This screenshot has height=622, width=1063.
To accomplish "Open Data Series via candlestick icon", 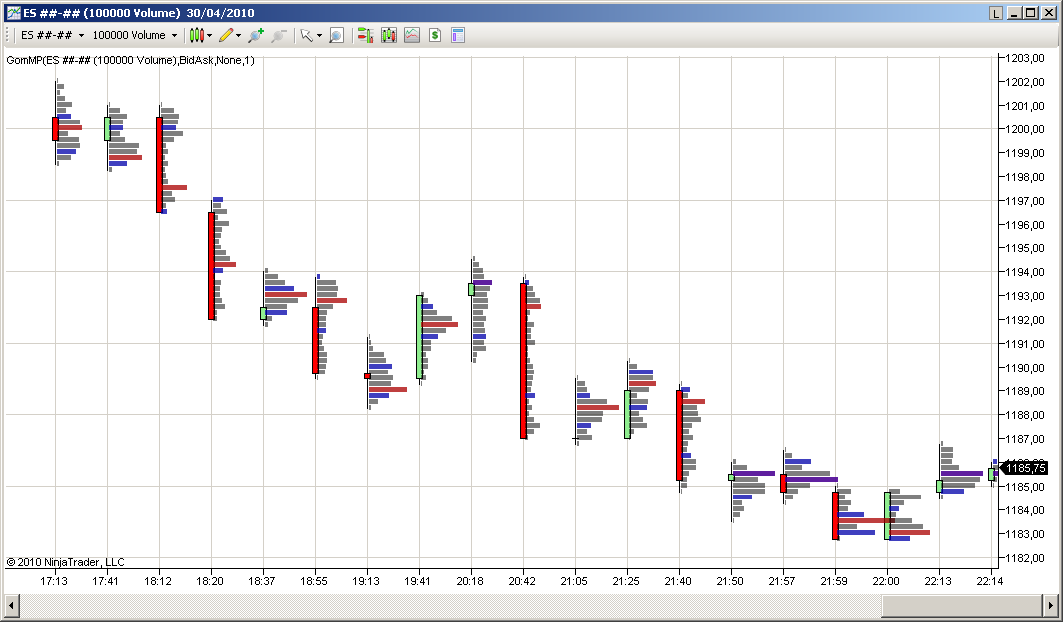I will [x=388, y=35].
